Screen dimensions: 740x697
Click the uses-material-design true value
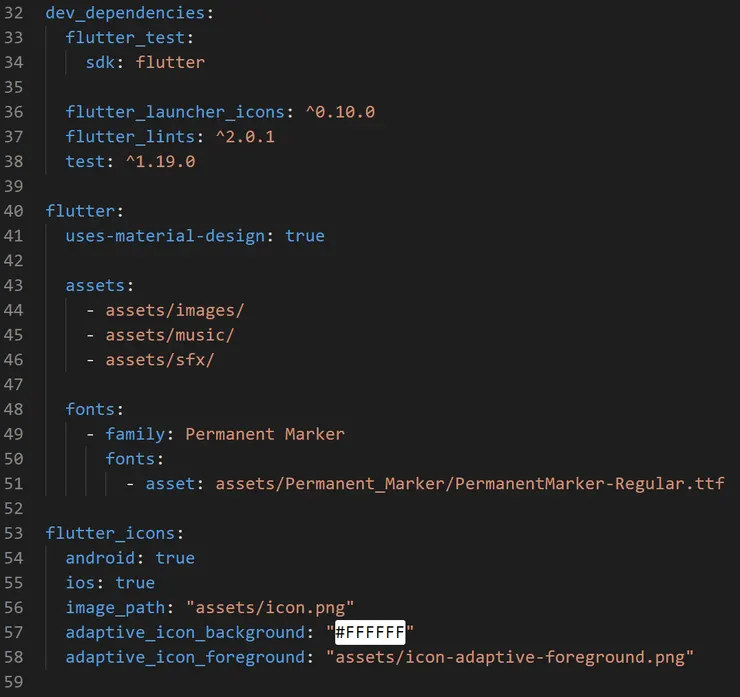coord(305,236)
